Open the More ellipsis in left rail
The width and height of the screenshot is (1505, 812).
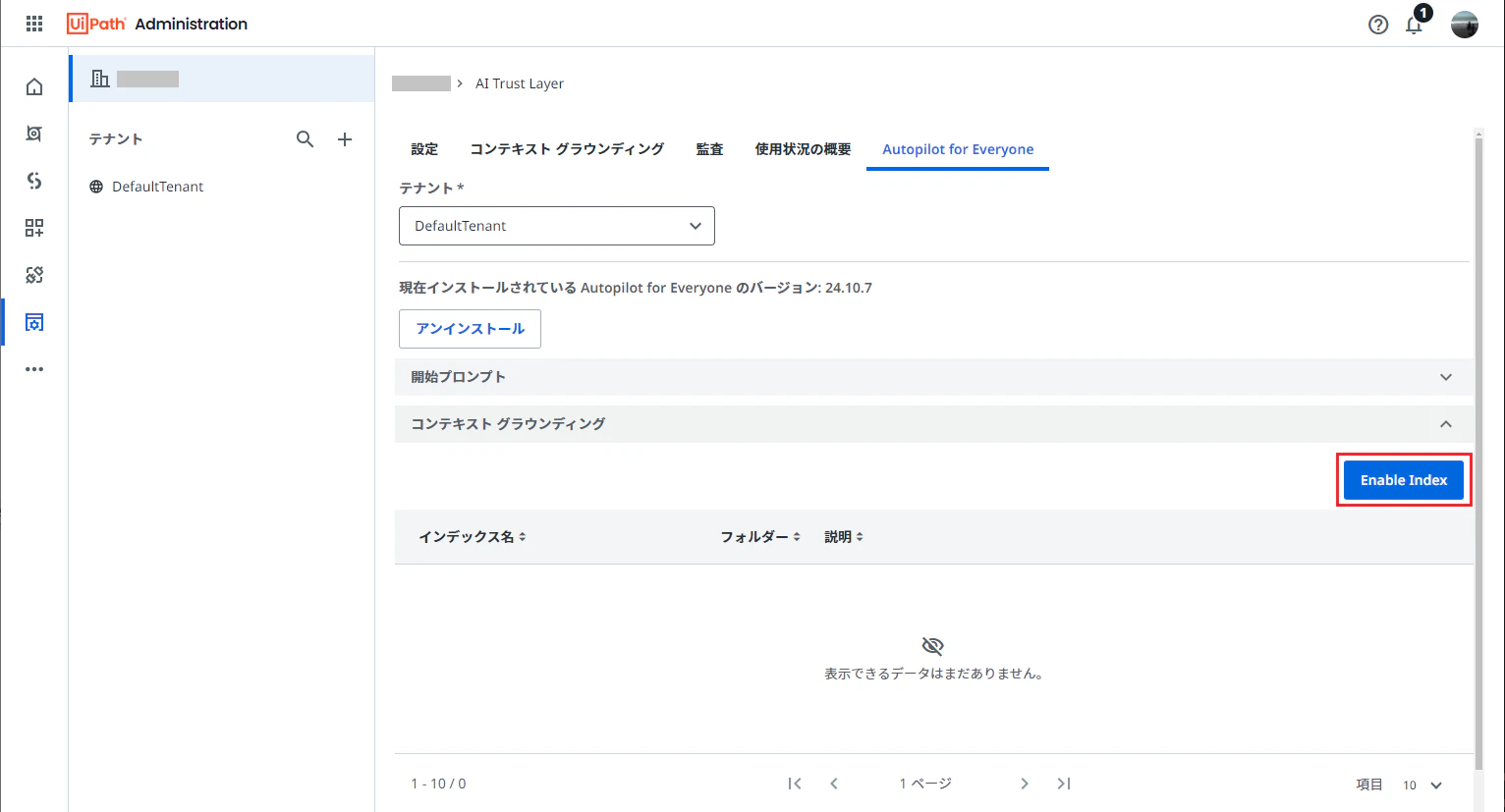(x=34, y=369)
